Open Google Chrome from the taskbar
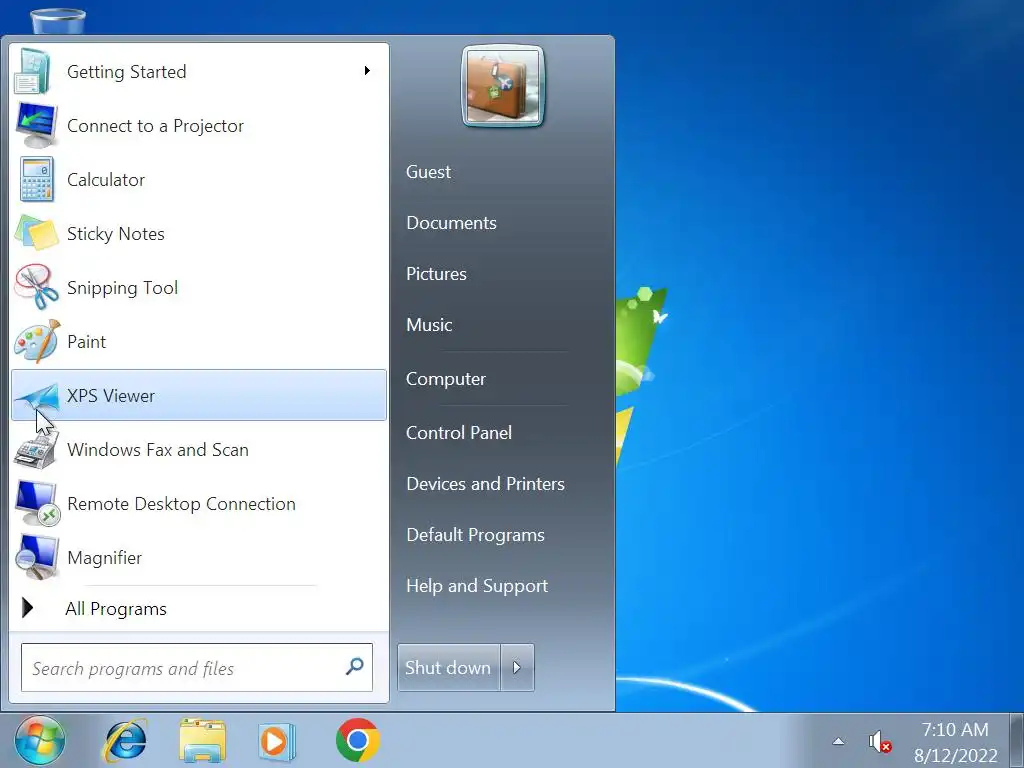This screenshot has height=768, width=1024. 357,740
